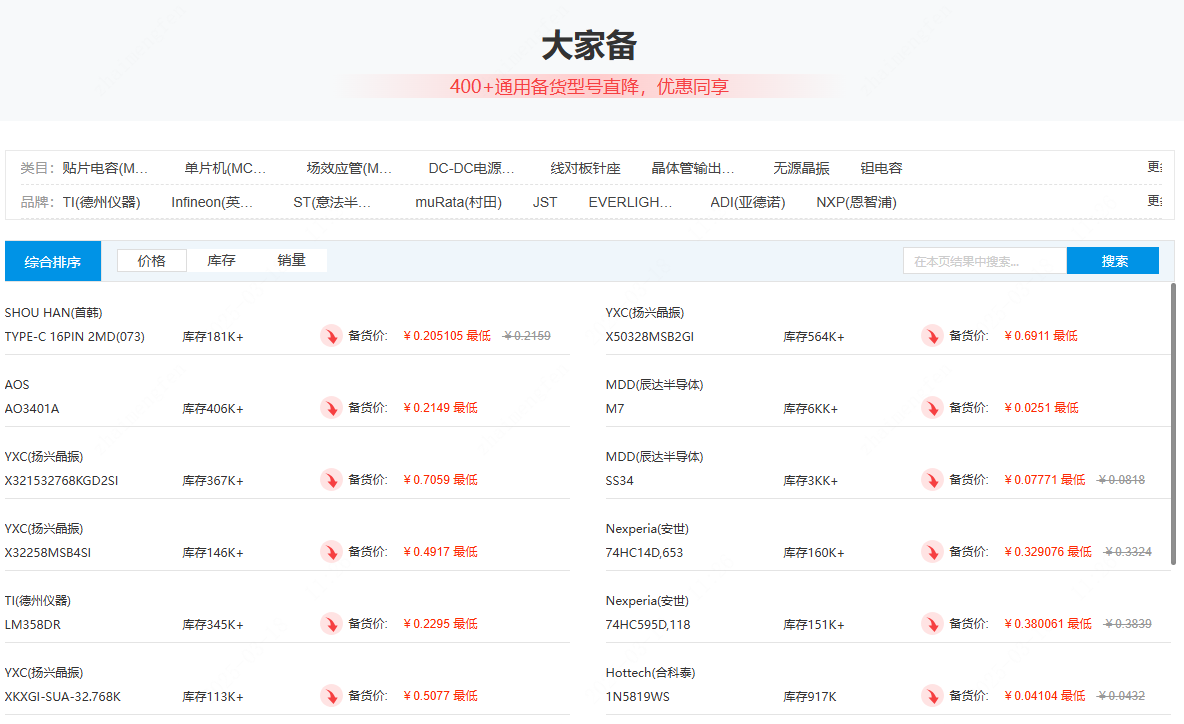Click the price-drop arrow icon beside AO3401A
The height and width of the screenshot is (724, 1184).
pyautogui.click(x=331, y=408)
